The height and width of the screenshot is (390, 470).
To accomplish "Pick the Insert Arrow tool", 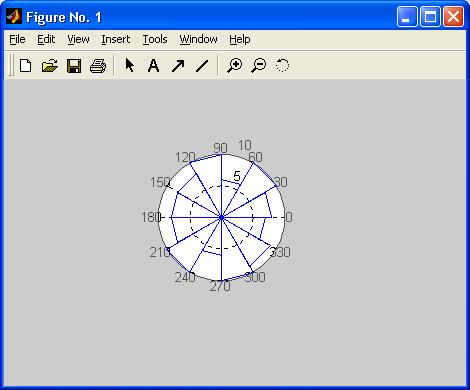I will 178,65.
